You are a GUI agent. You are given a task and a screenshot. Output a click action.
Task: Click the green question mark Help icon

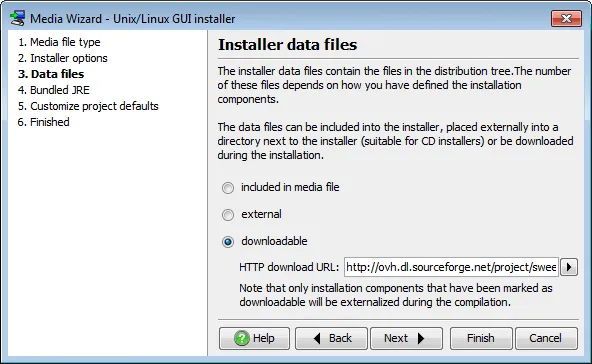click(x=242, y=338)
